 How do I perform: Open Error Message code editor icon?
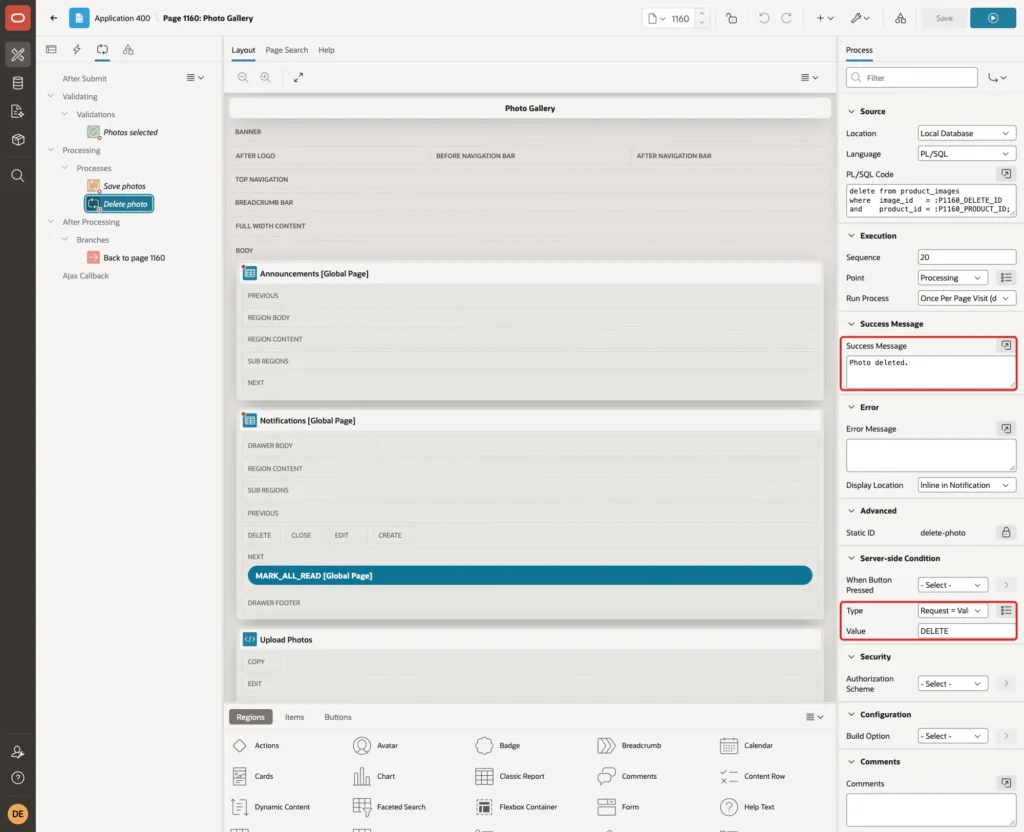tap(1006, 428)
